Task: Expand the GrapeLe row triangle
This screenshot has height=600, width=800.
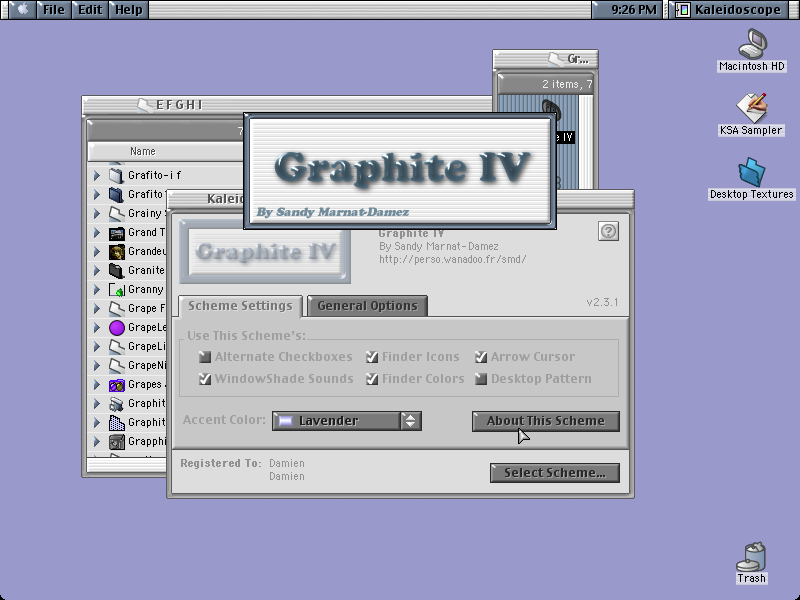Action: coord(96,328)
